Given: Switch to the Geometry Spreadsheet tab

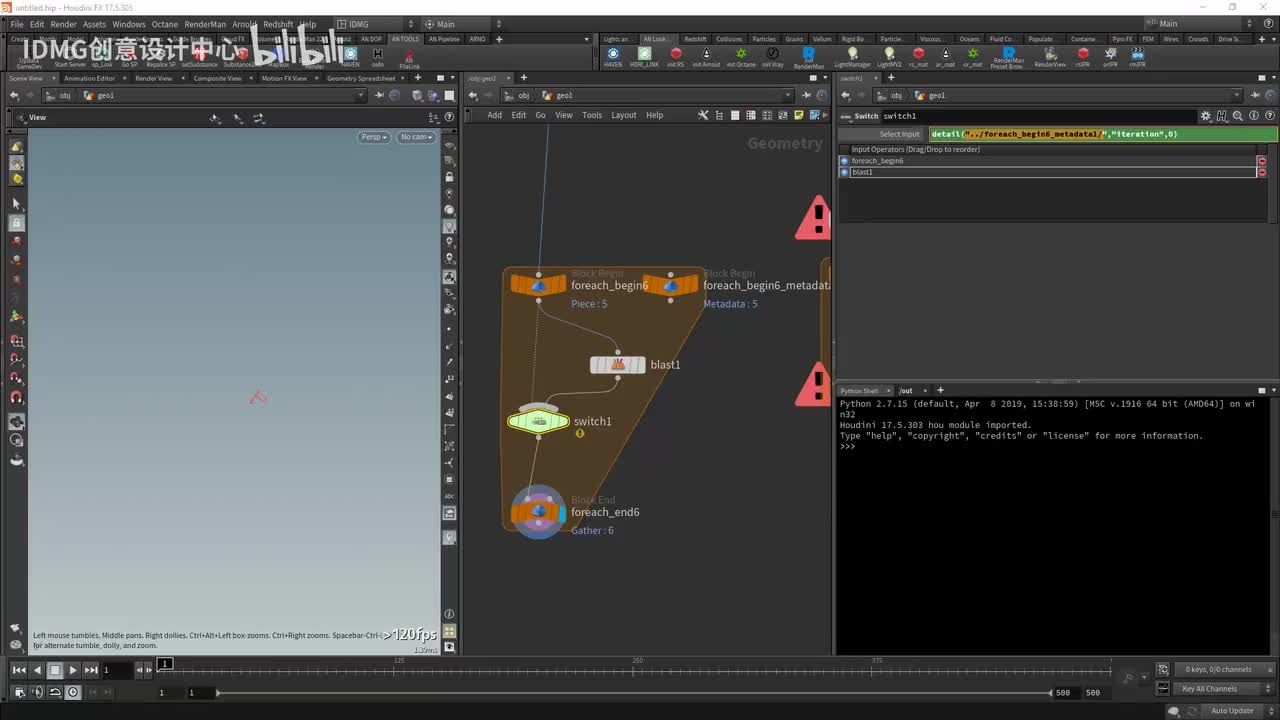Looking at the screenshot, I should tap(360, 78).
